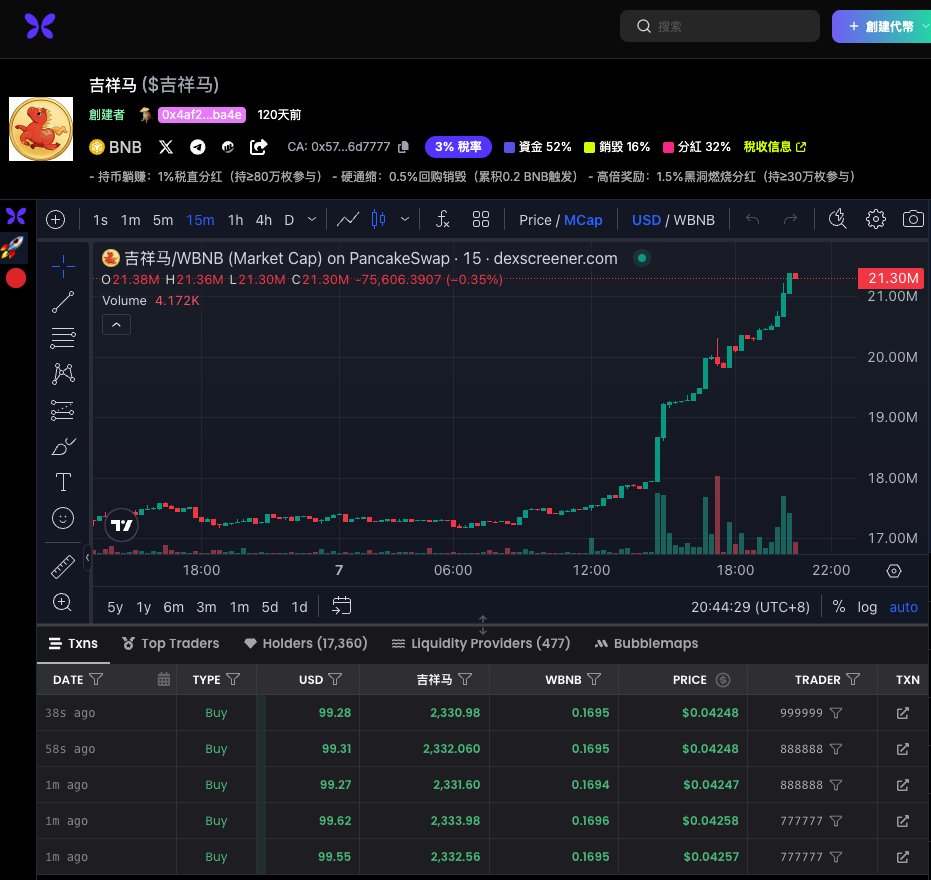
Task: Select the ruler measure tool
Action: [63, 566]
